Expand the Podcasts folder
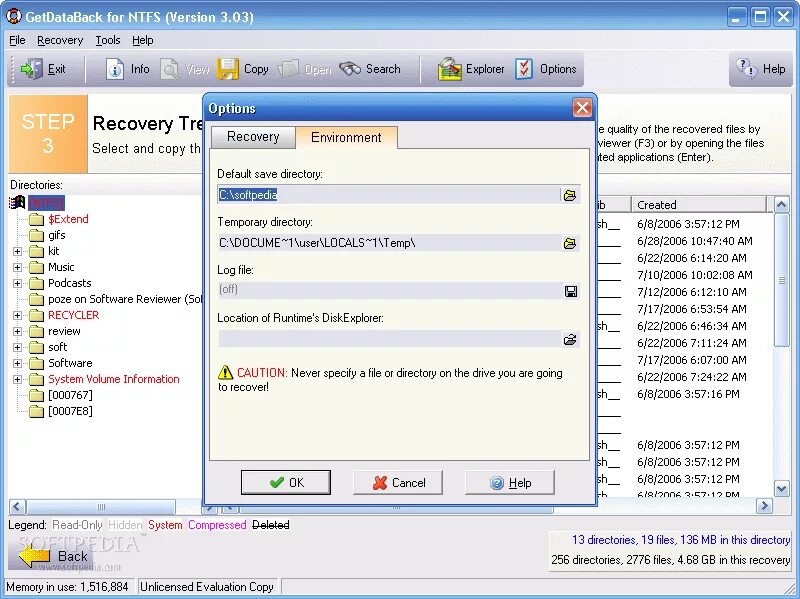 [17, 283]
